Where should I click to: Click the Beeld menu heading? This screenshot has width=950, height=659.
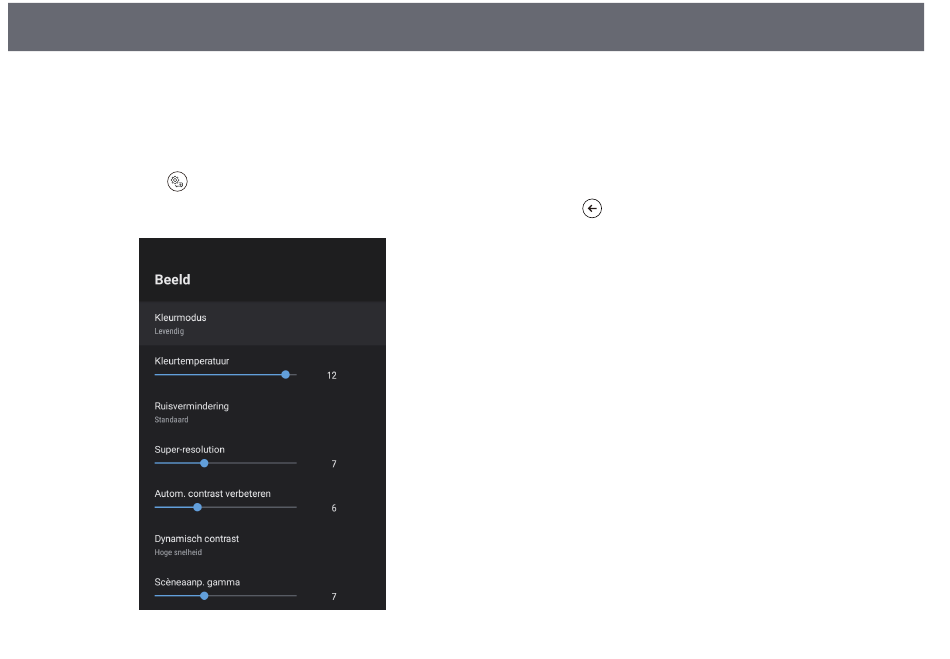click(x=172, y=280)
